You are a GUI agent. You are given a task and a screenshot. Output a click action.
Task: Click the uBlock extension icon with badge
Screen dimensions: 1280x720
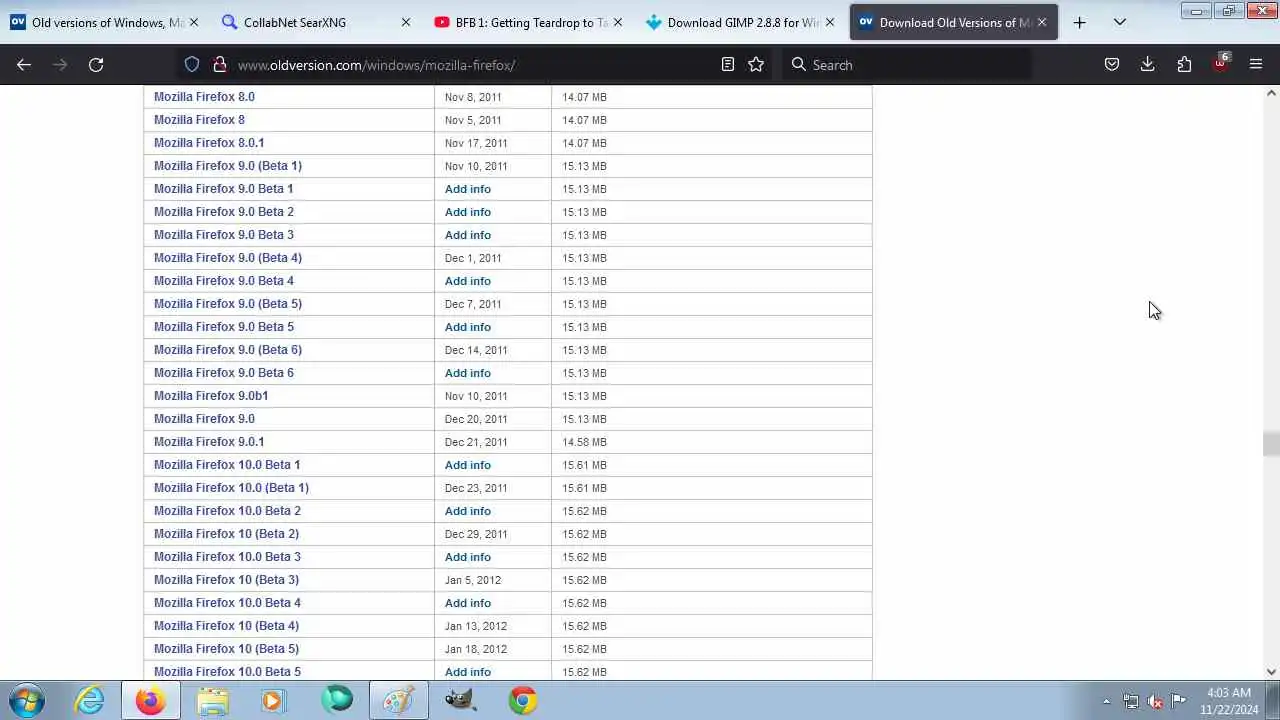tap(1221, 64)
